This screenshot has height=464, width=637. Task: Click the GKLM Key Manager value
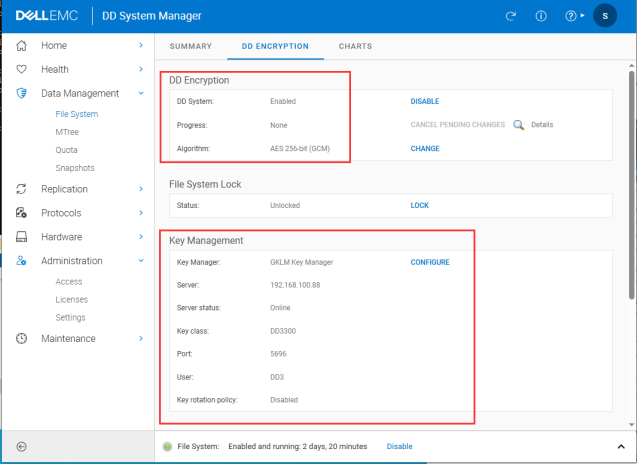[301, 262]
